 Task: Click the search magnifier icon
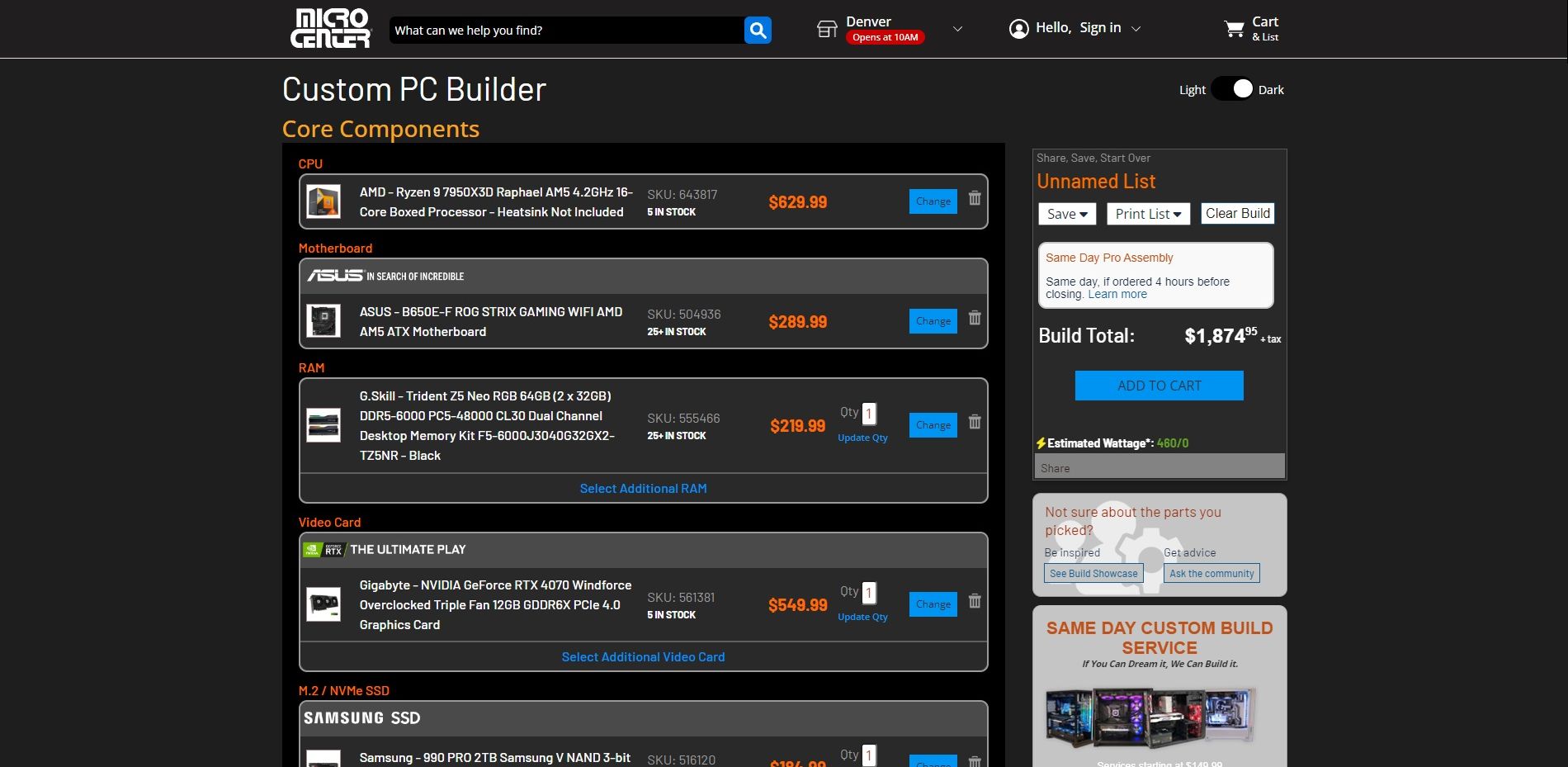tap(758, 29)
